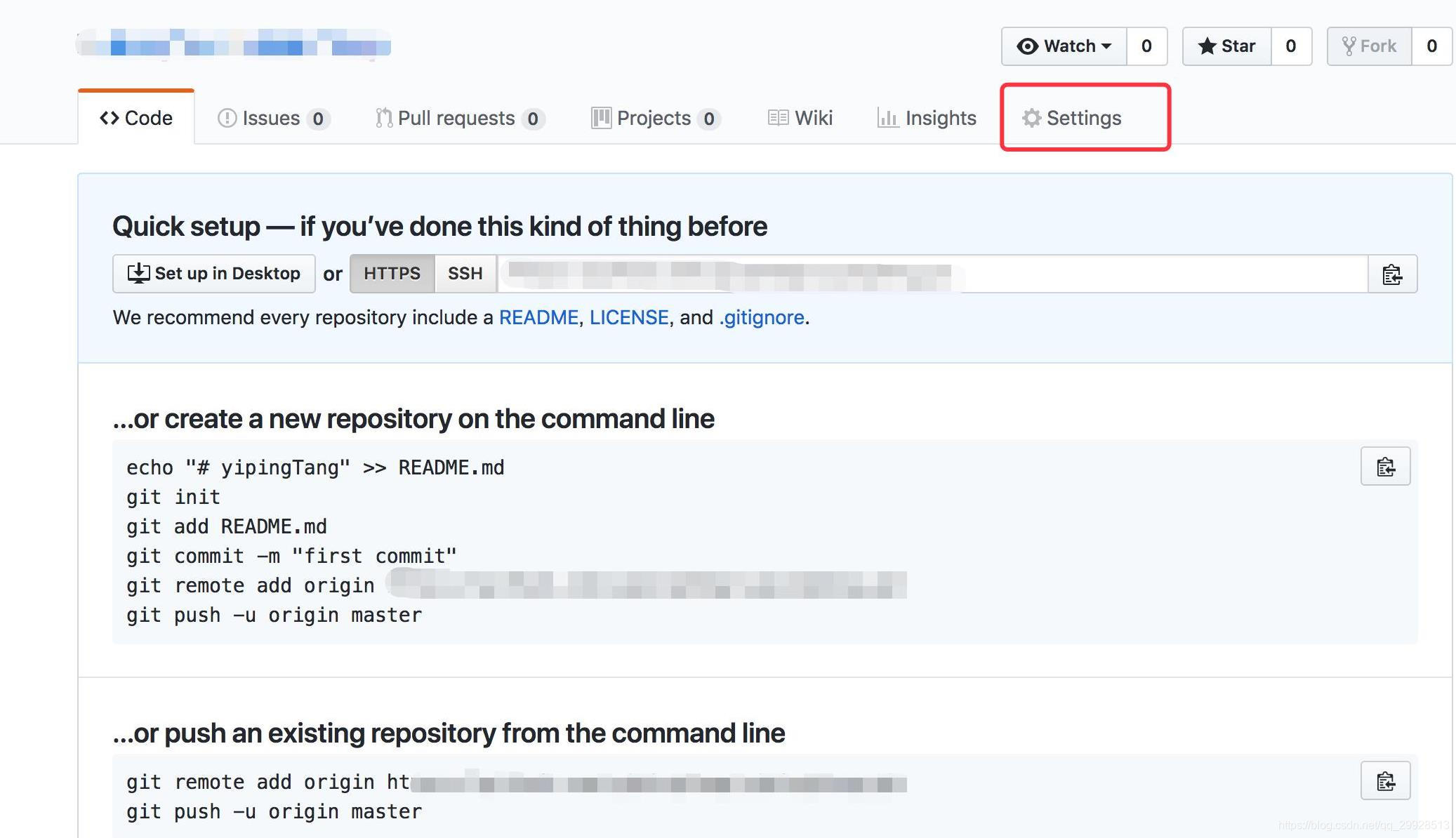
Task: Open the LICENSE link
Action: [x=629, y=317]
